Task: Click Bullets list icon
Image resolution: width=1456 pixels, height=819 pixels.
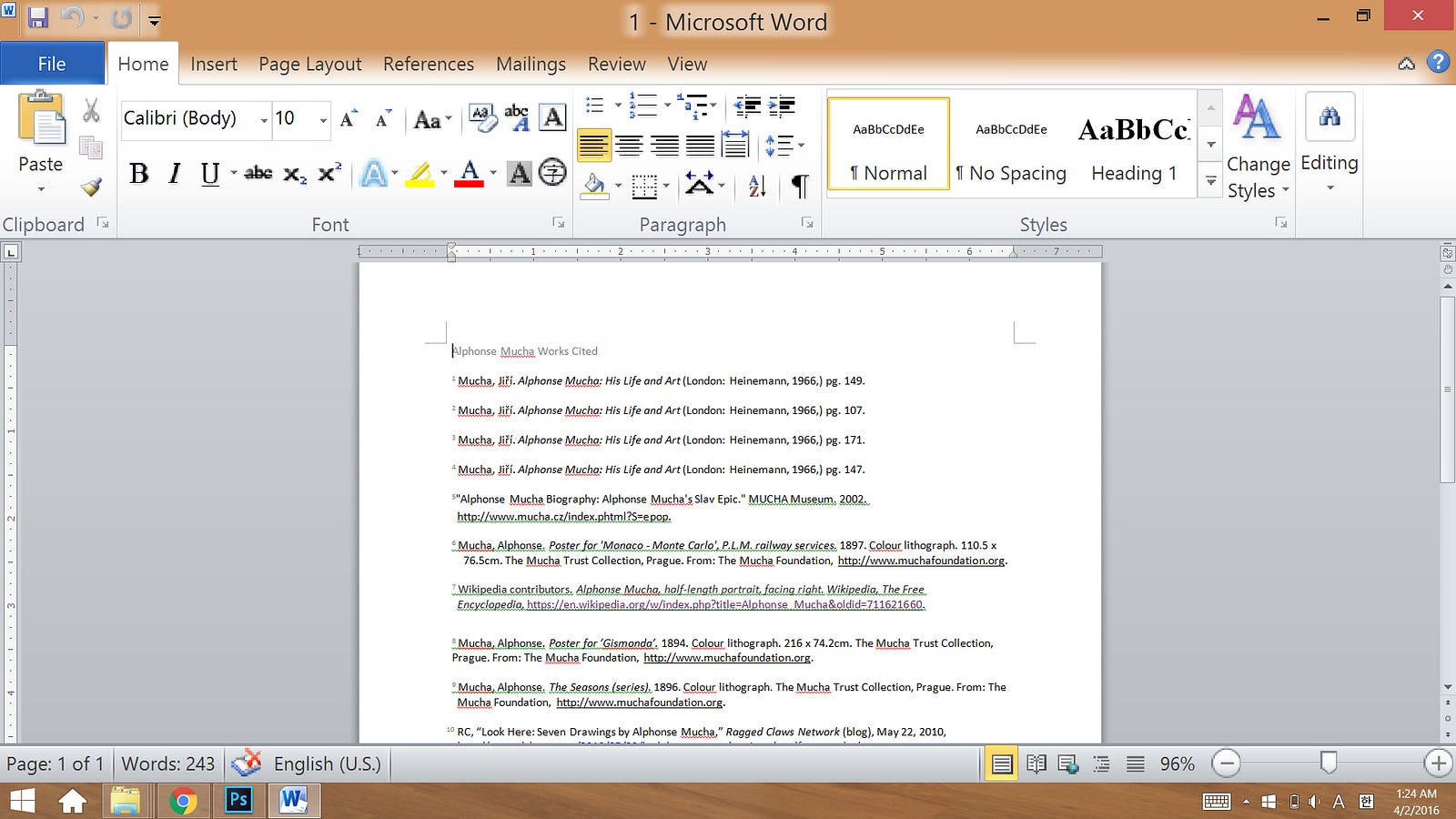Action: (x=595, y=106)
